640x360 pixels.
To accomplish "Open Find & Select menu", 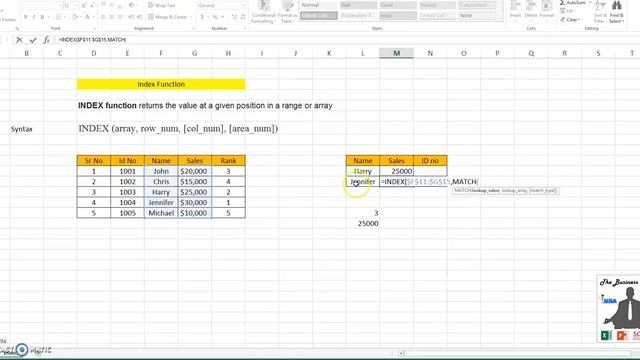I will [x=617, y=11].
